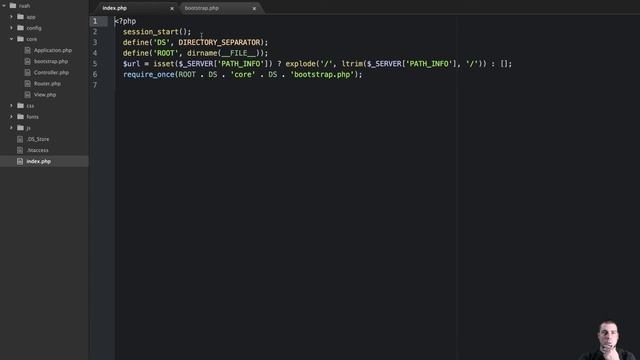Select the fonts folder label
Screen dimensions: 640x360
(32, 117)
